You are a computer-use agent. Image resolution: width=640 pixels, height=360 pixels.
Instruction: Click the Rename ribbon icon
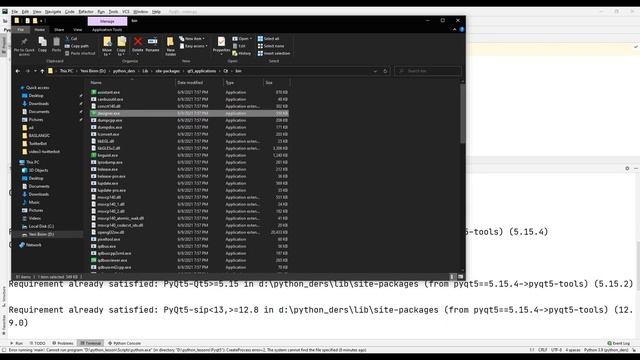pyautogui.click(x=152, y=41)
